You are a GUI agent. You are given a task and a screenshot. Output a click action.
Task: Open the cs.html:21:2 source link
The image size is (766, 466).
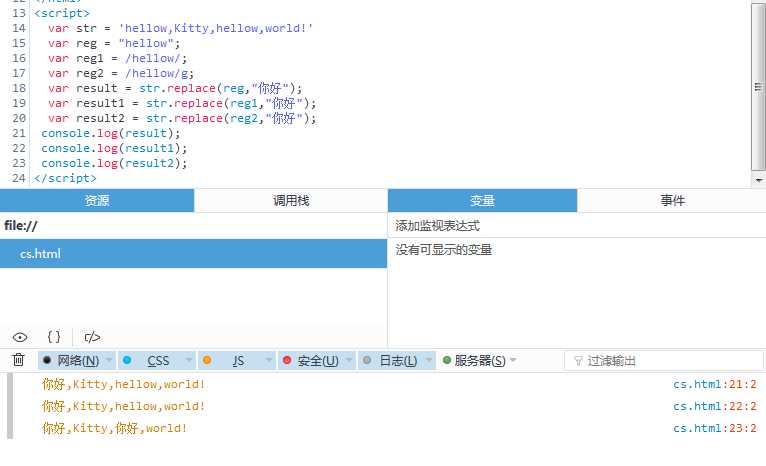[x=715, y=384]
